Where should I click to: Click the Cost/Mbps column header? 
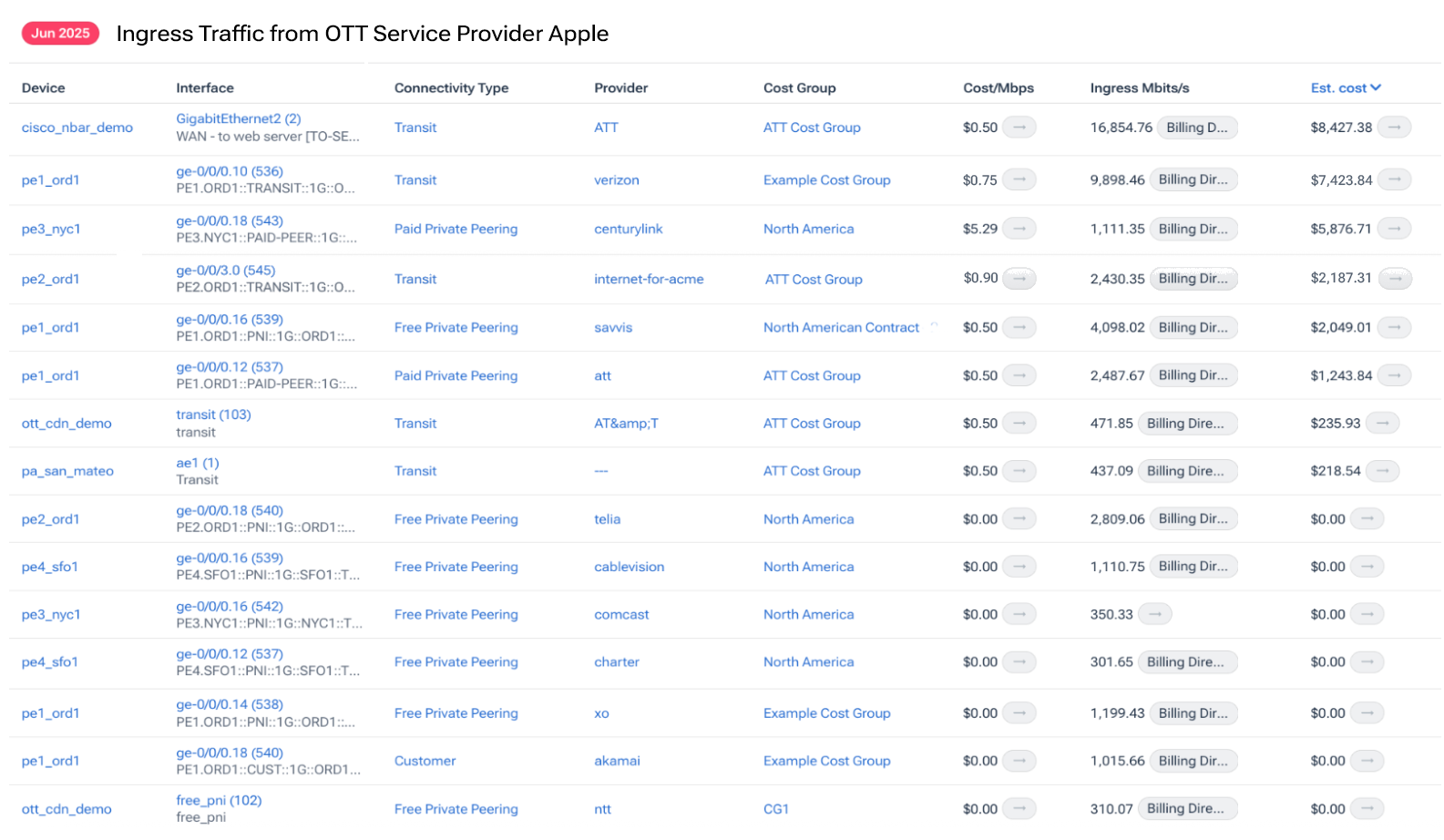point(999,87)
